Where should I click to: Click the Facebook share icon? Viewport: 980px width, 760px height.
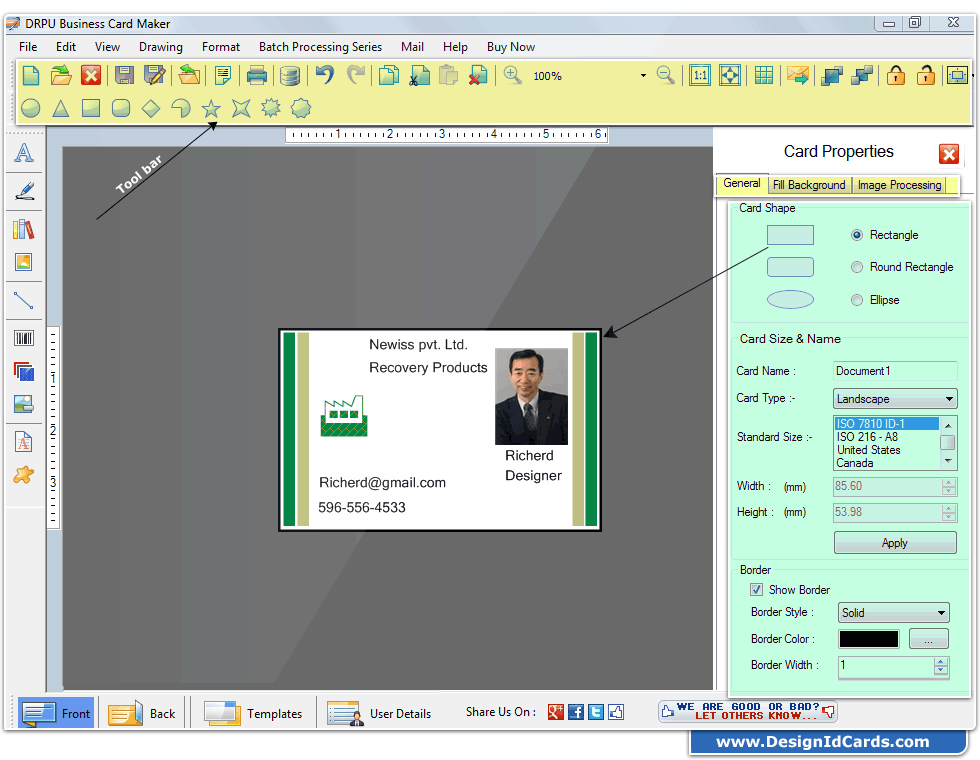coord(576,712)
